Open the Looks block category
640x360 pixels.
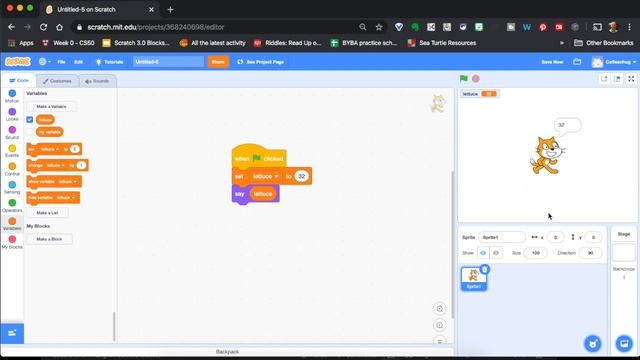[x=12, y=115]
